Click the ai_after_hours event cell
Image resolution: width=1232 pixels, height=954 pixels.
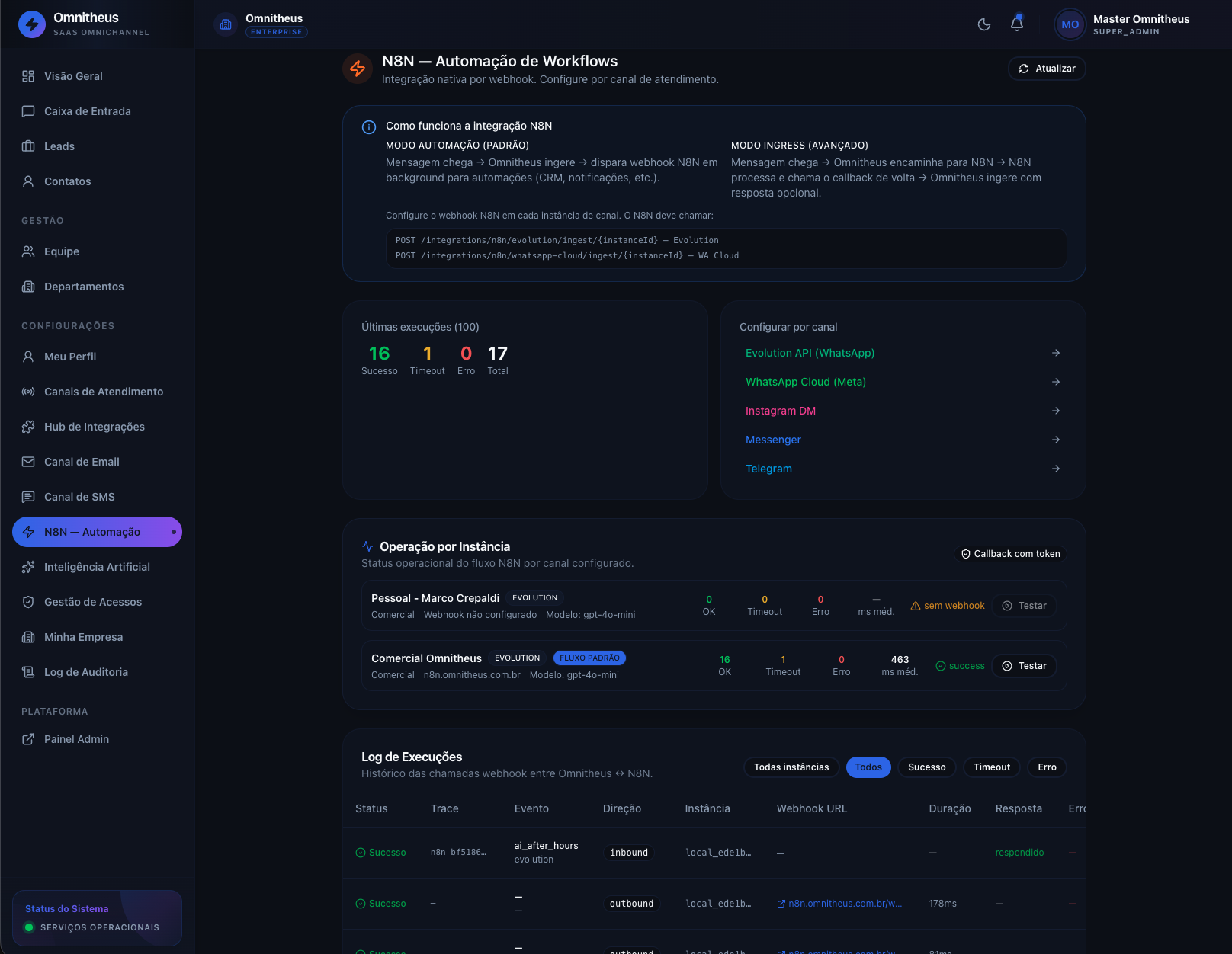[x=546, y=846]
